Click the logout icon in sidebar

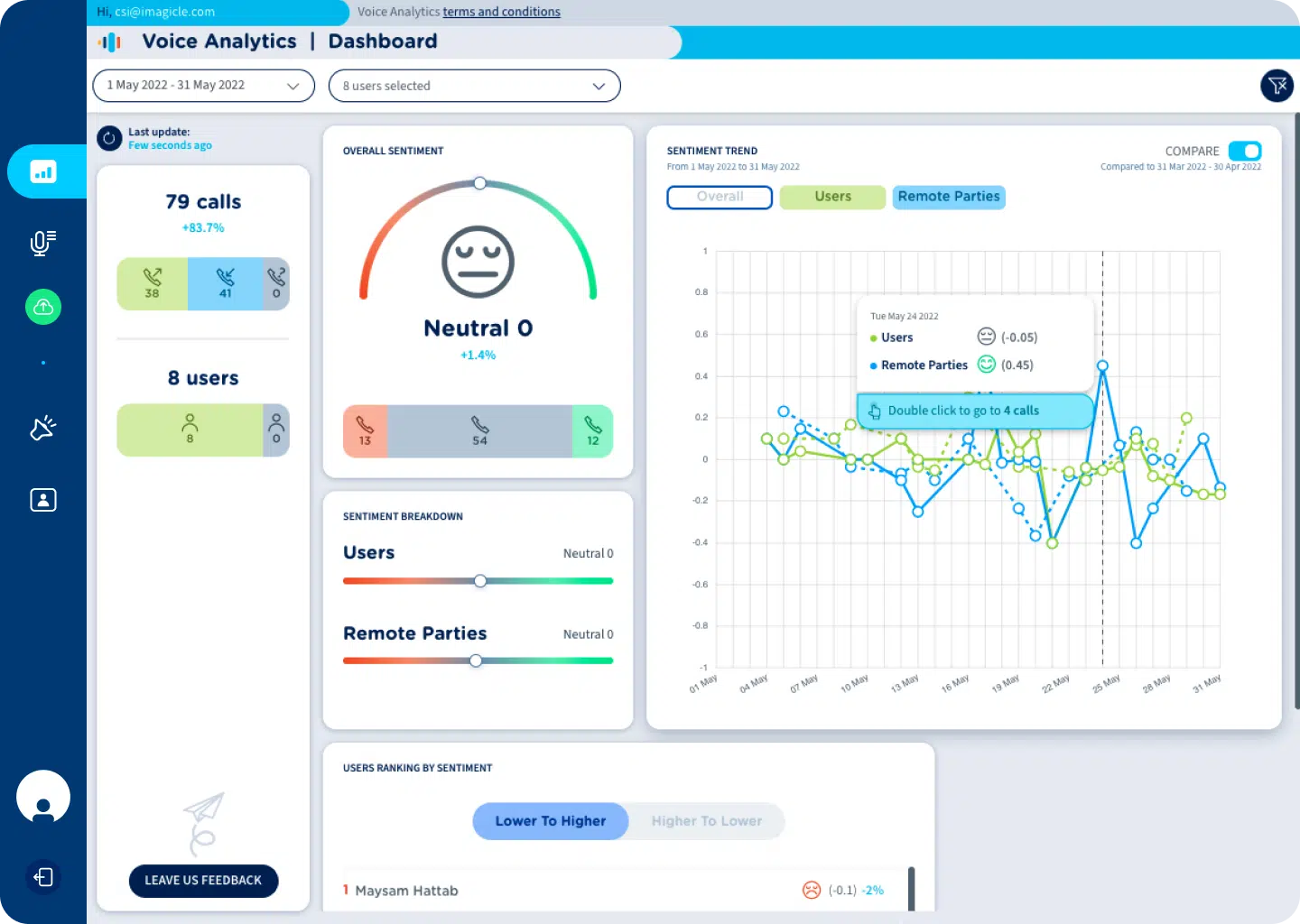tap(43, 877)
